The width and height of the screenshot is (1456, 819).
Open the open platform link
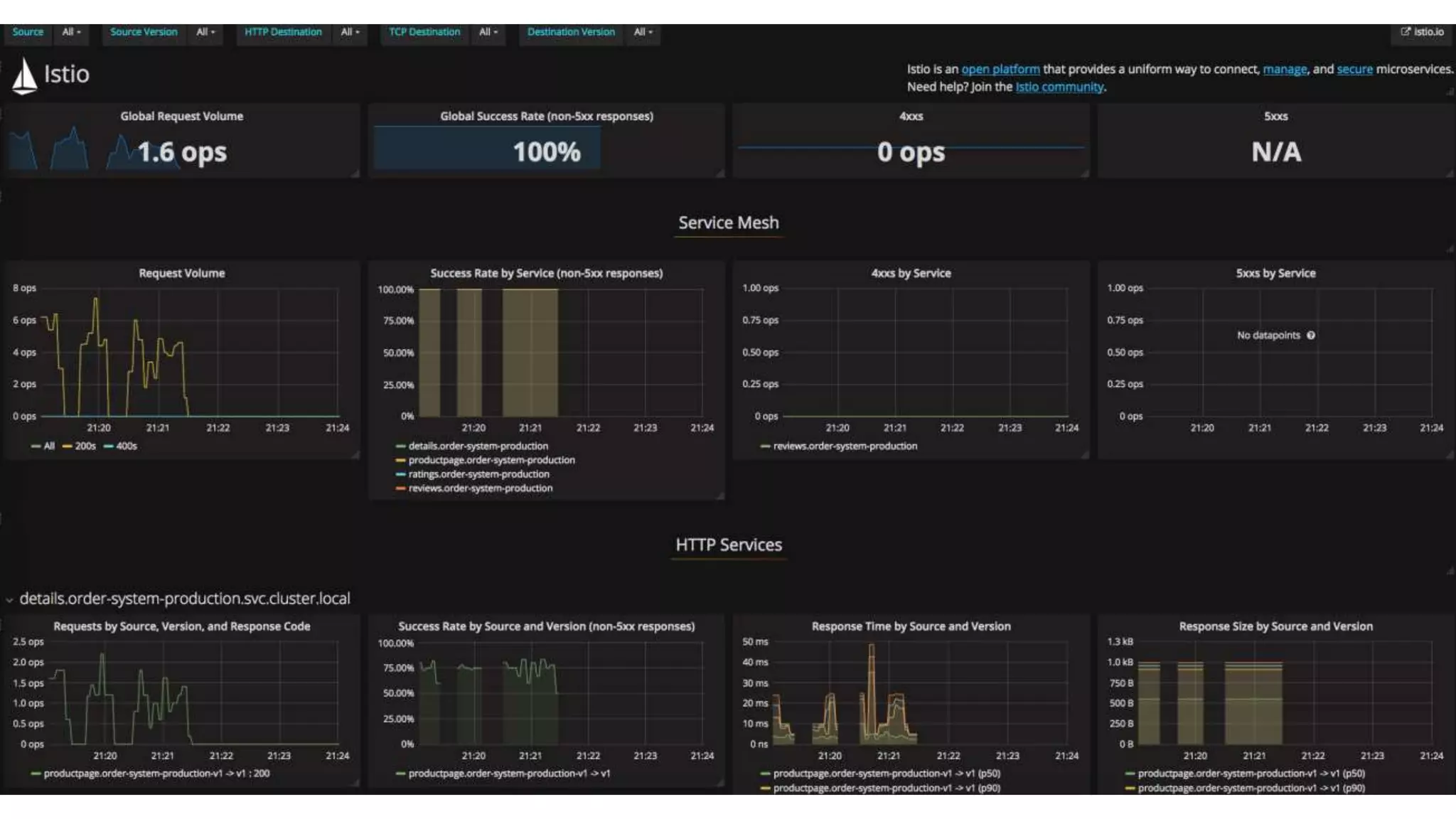click(1000, 69)
